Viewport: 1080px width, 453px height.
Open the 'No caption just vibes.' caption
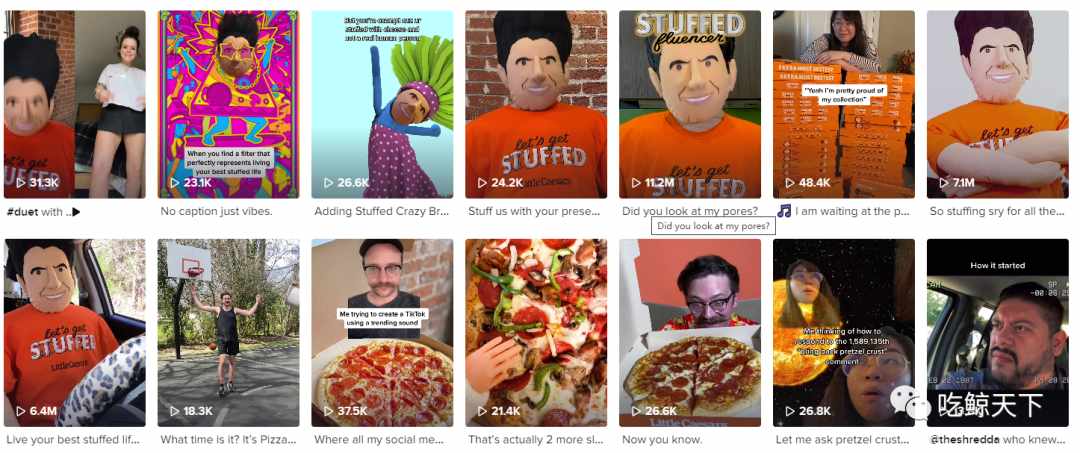pyautogui.click(x=216, y=211)
